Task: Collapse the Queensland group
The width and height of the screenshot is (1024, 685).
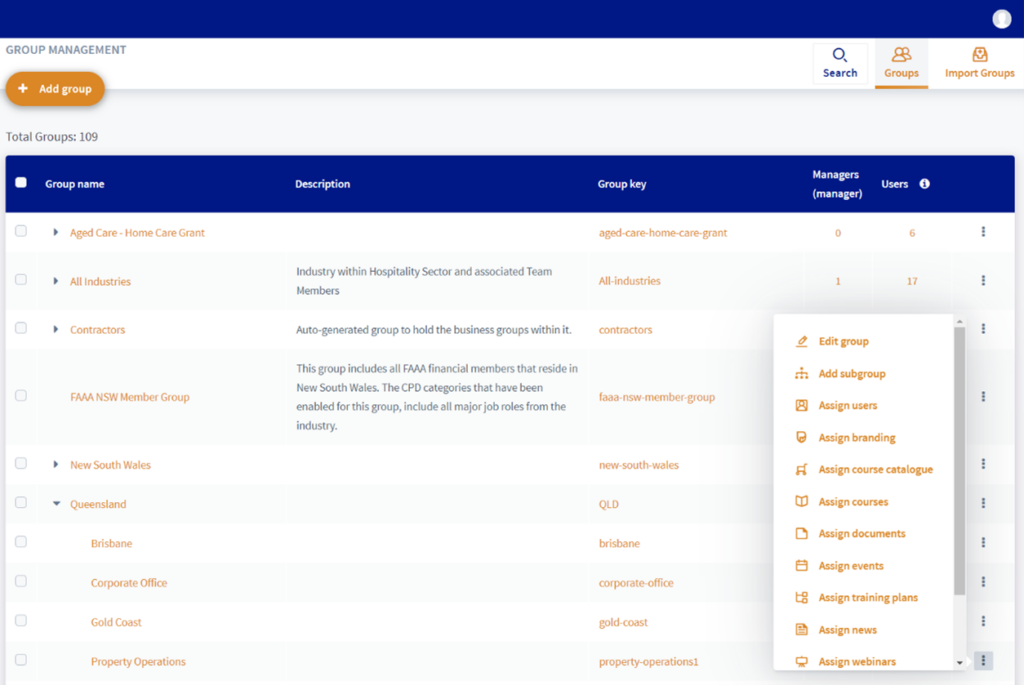Action: click(x=56, y=504)
